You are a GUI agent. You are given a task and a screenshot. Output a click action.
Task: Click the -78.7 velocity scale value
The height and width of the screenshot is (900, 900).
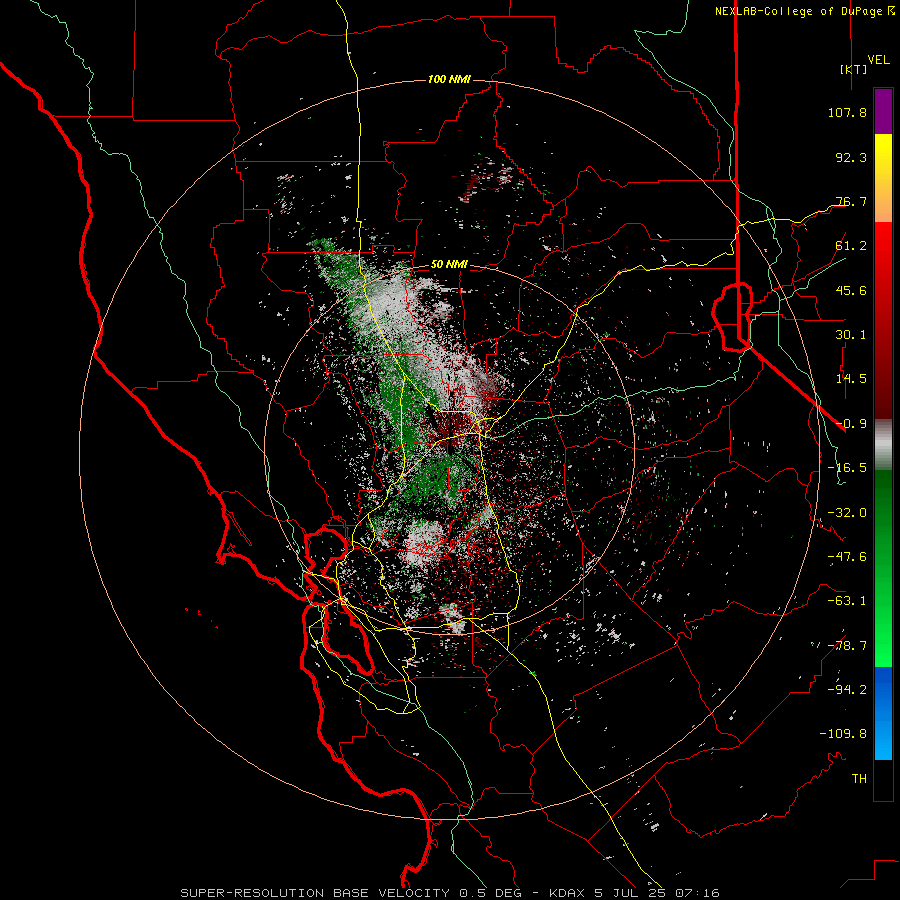(847, 646)
